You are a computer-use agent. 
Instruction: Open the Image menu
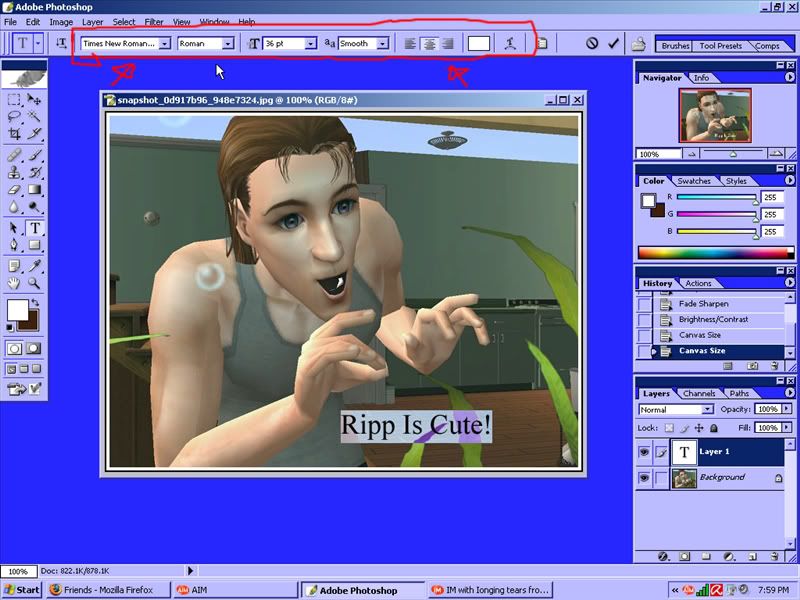coord(61,22)
